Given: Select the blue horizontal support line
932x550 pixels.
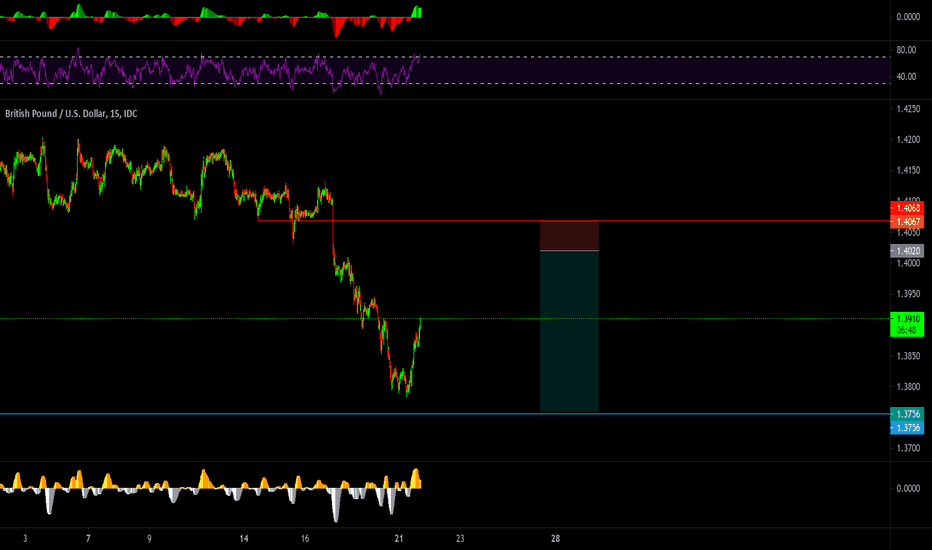Looking at the screenshot, I should tap(445, 414).
